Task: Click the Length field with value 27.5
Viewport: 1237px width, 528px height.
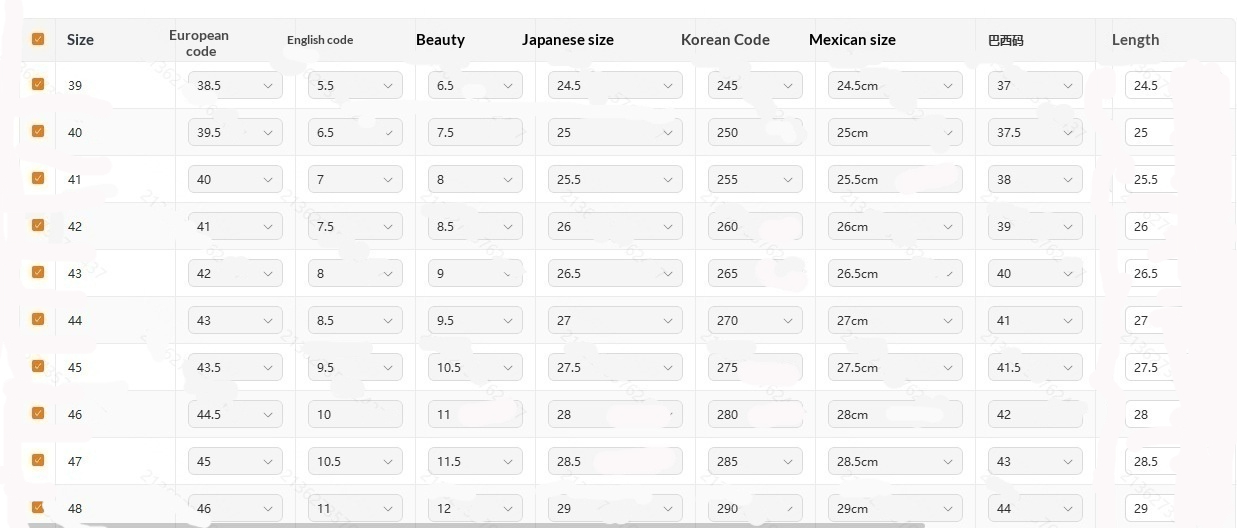Action: [x=1150, y=368]
